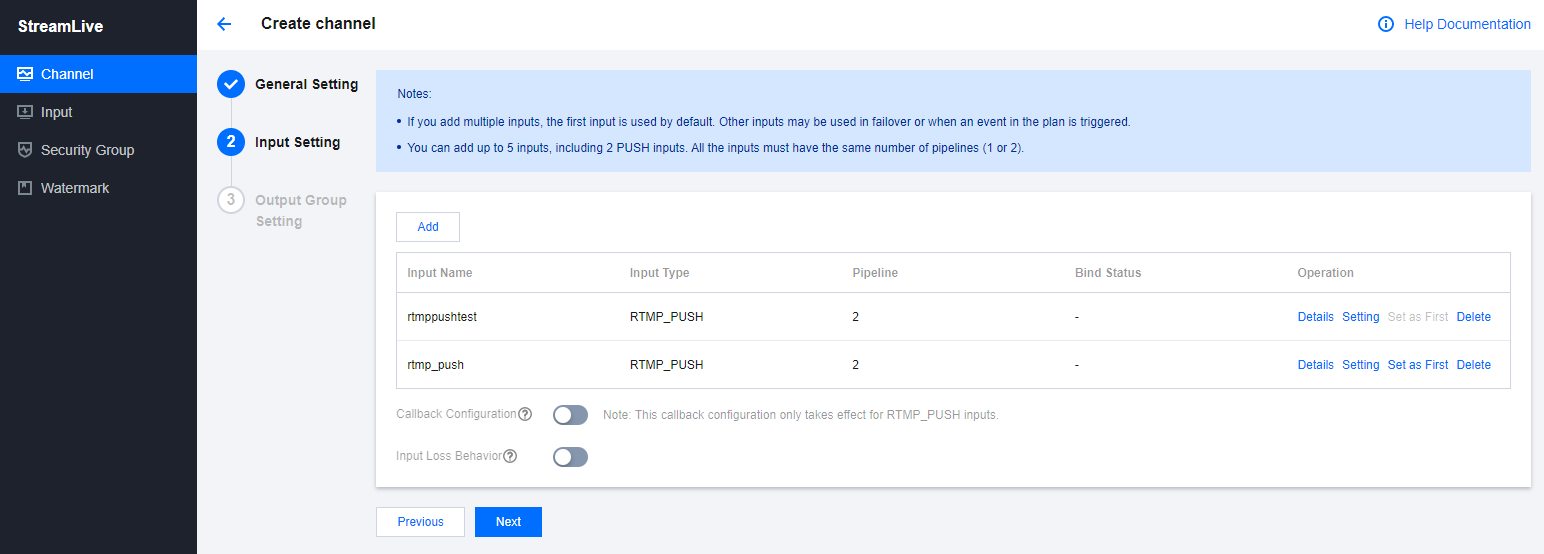Click the Input Loss Behavior help icon
This screenshot has height=554, width=1544.
510,456
